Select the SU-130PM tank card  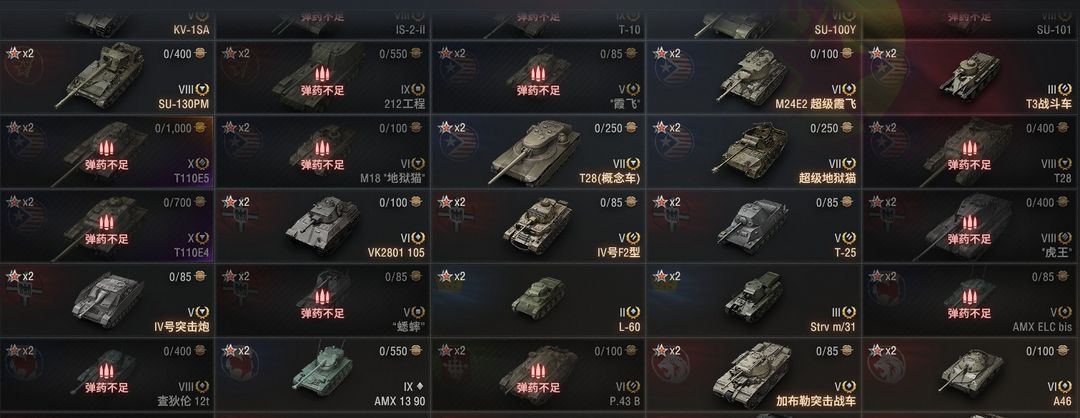coord(107,77)
